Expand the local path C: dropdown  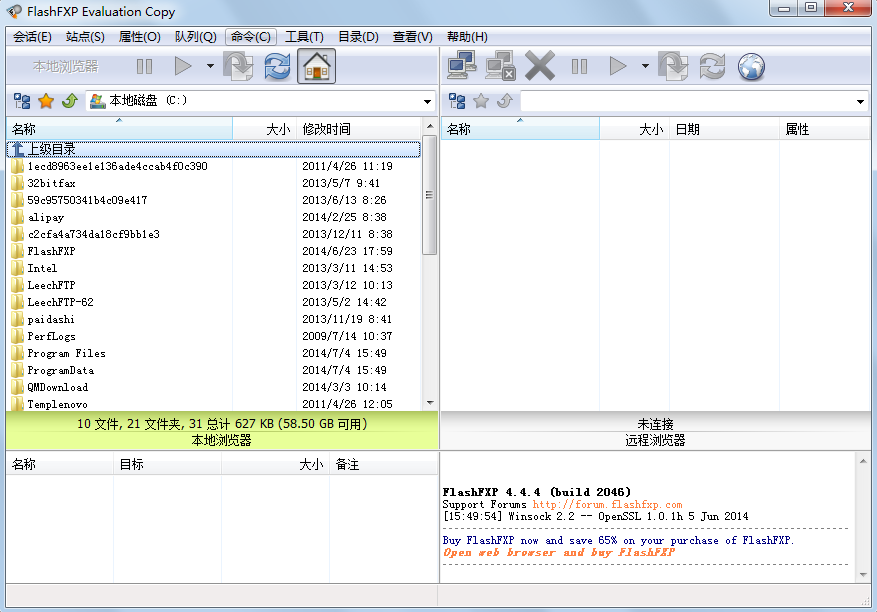(x=427, y=101)
